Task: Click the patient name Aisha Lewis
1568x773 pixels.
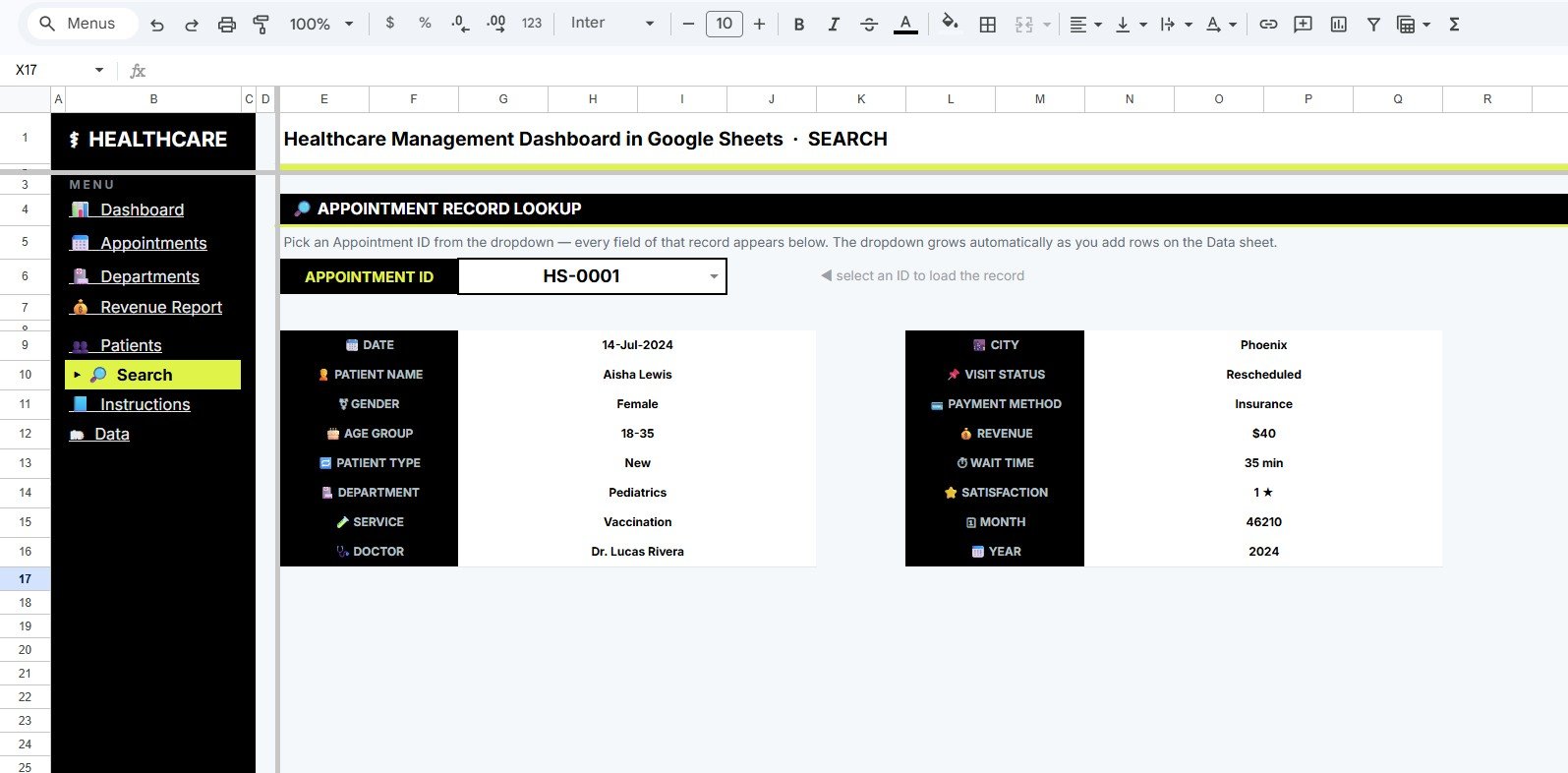Action: pyautogui.click(x=637, y=375)
